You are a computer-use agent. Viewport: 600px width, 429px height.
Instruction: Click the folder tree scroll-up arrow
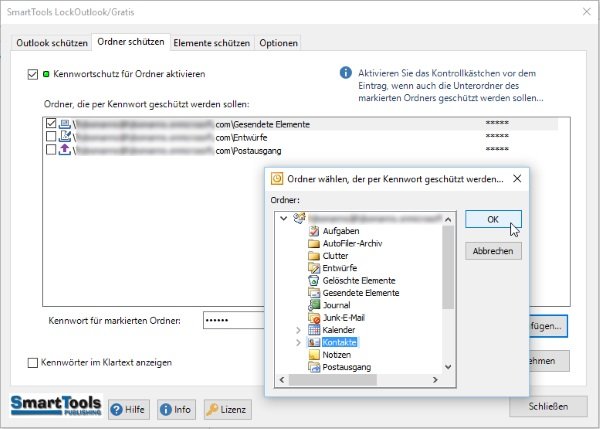point(448,220)
